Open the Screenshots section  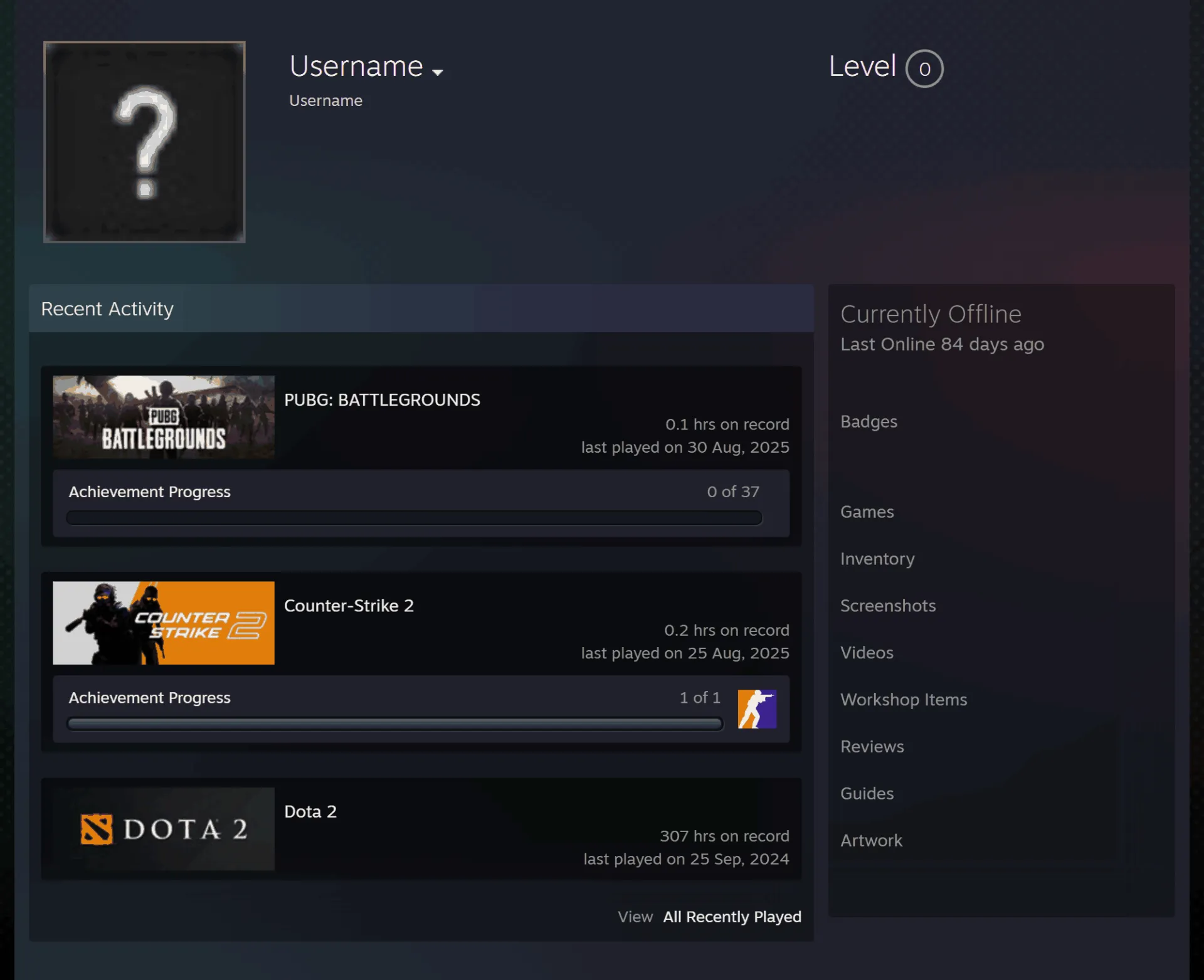888,606
